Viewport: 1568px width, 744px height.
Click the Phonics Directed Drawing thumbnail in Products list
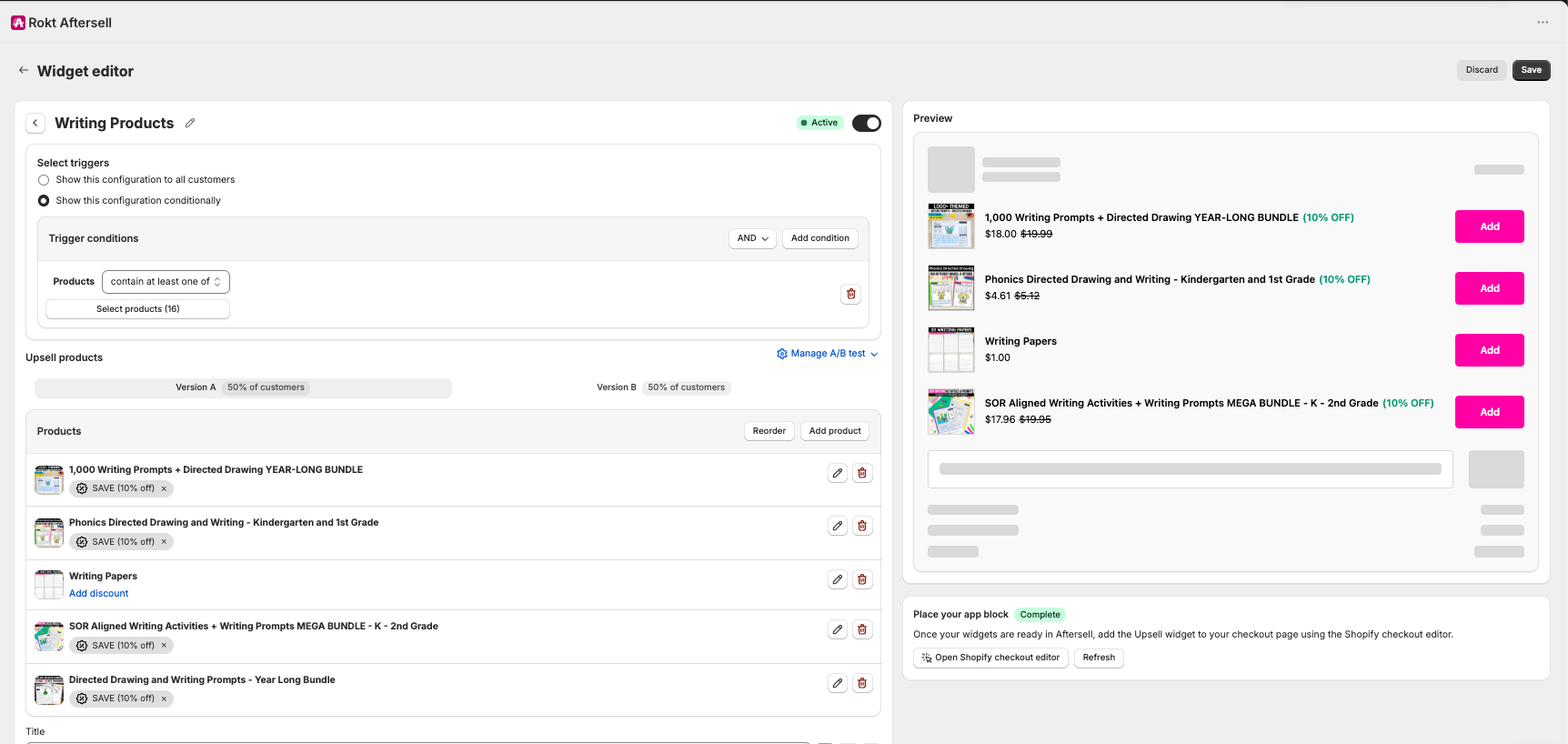(49, 532)
